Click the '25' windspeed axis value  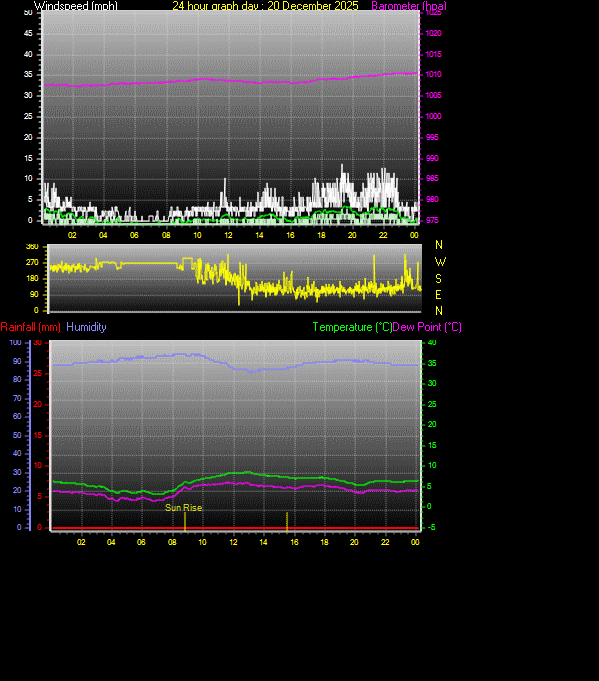[x=28, y=116]
